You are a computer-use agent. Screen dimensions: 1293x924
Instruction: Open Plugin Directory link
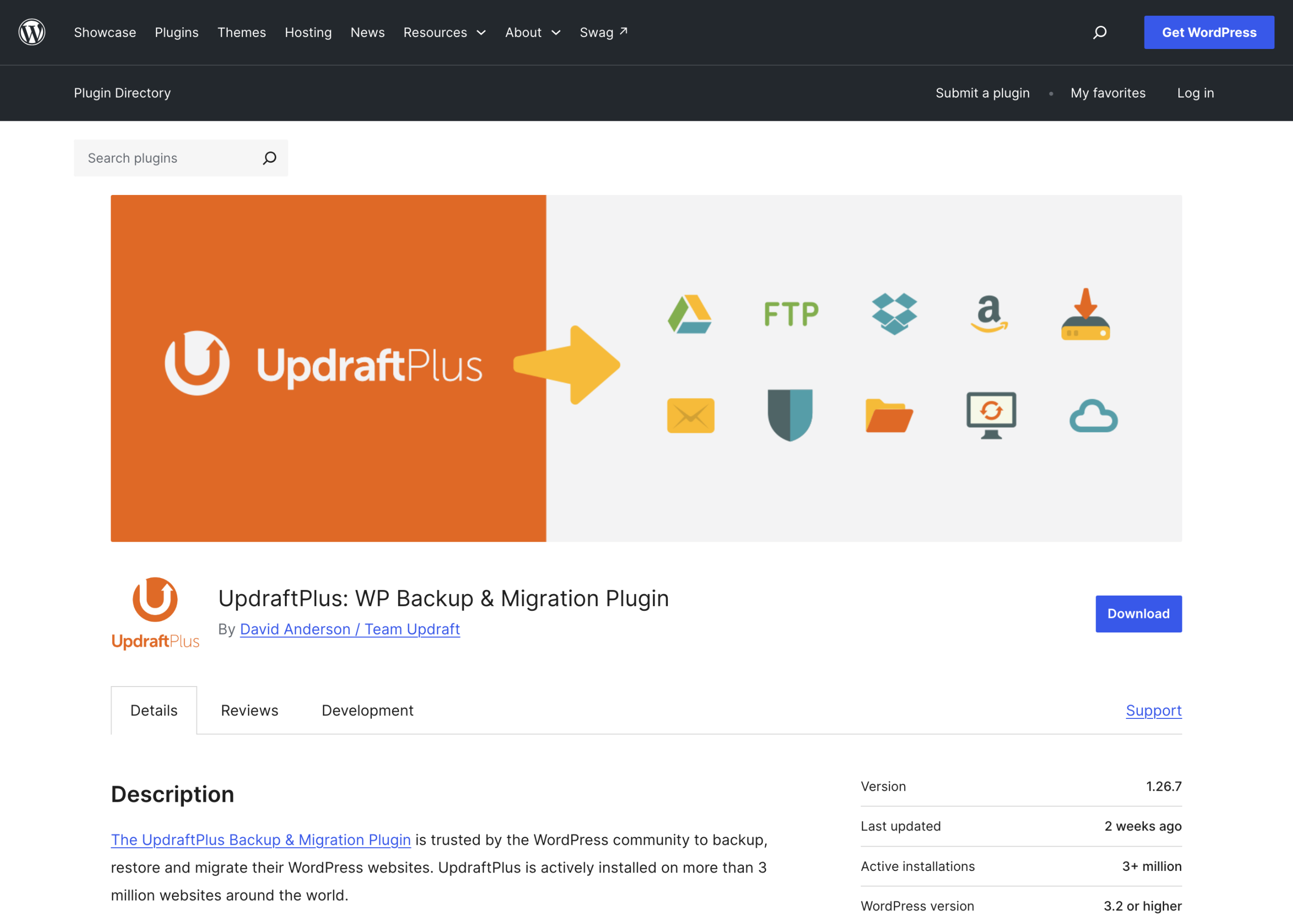point(122,93)
